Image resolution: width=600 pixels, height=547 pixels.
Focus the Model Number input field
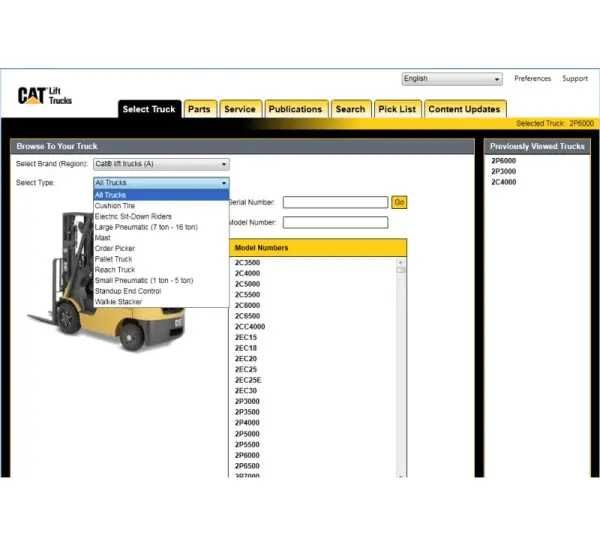pos(336,222)
